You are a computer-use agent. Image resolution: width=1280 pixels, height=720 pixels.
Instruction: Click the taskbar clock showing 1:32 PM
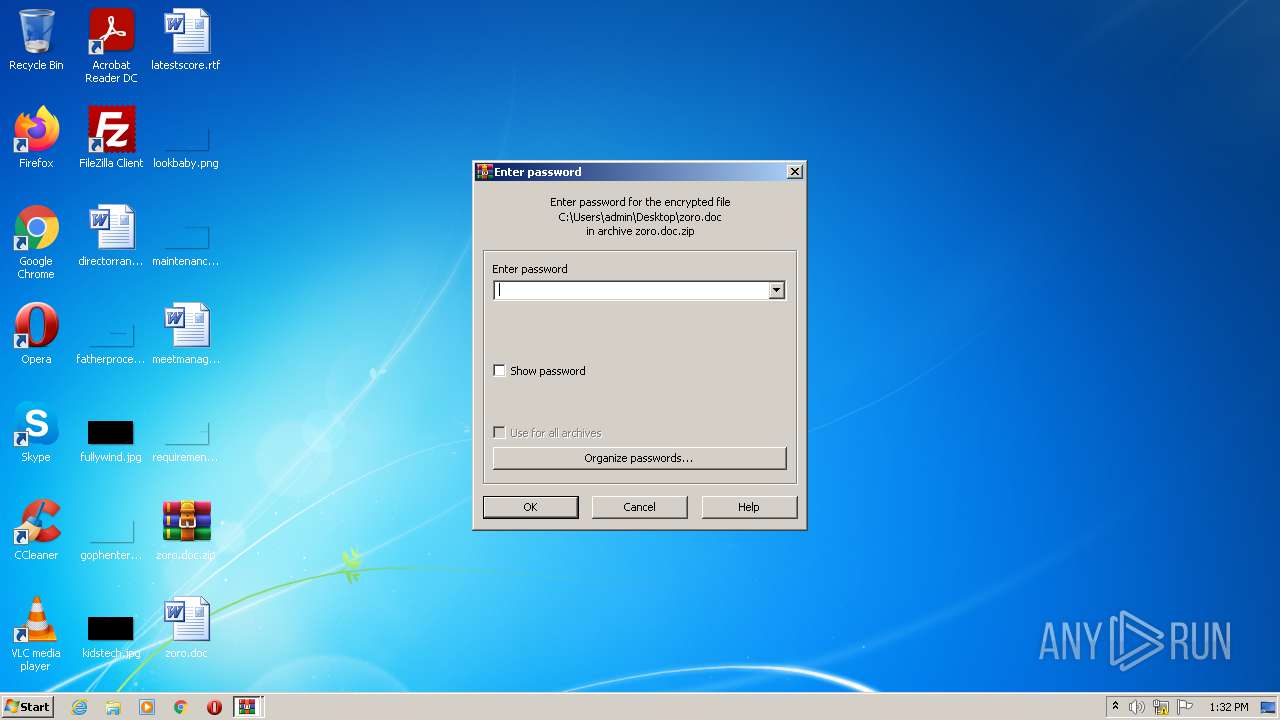coord(1229,707)
